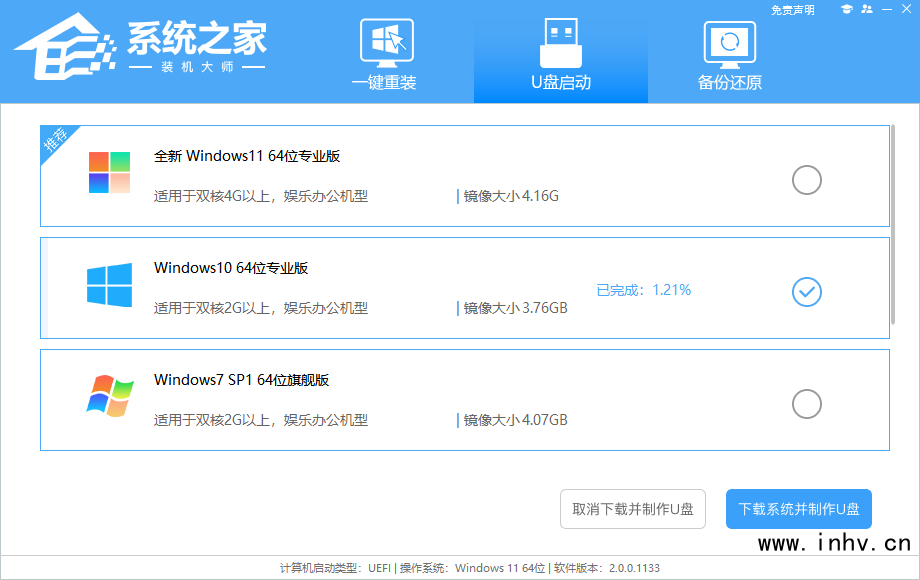Viewport: 920px width, 580px height.
Task: Click the users contact icon in title bar
Action: click(866, 10)
